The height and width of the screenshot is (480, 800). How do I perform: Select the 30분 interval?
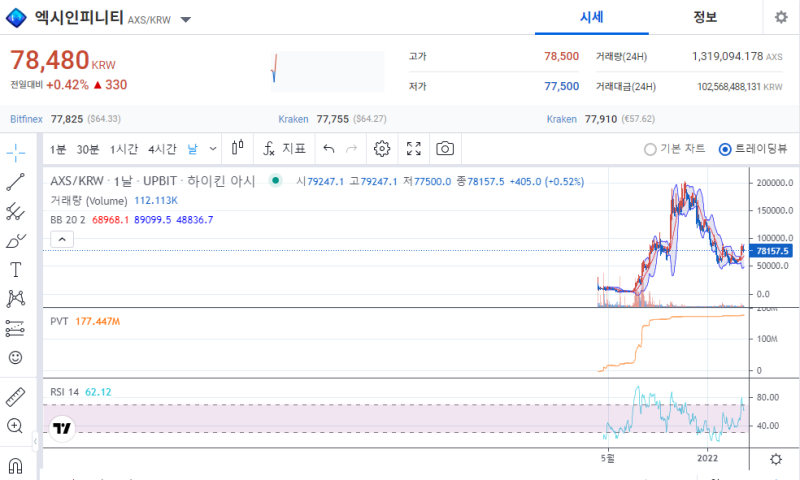pos(88,149)
